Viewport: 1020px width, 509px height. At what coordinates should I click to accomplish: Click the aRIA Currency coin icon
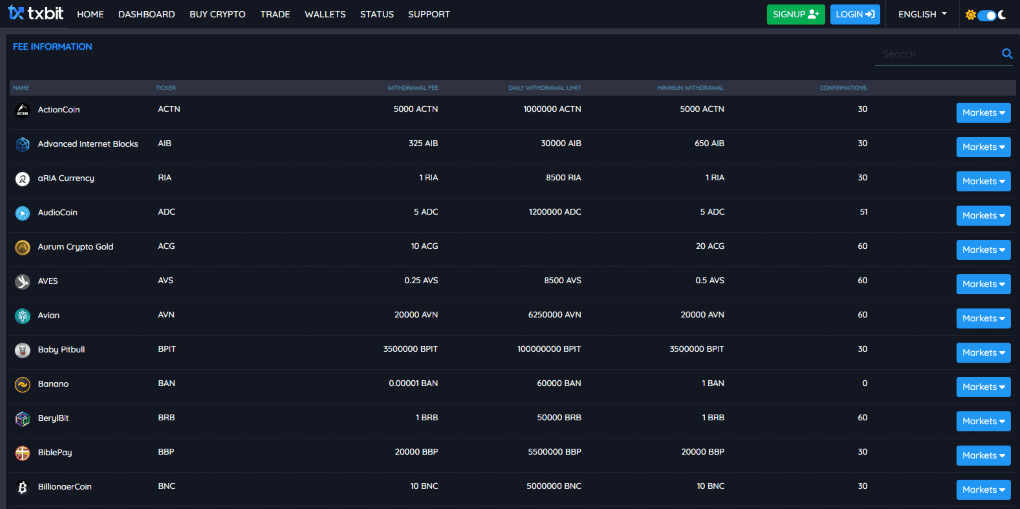[x=22, y=179]
